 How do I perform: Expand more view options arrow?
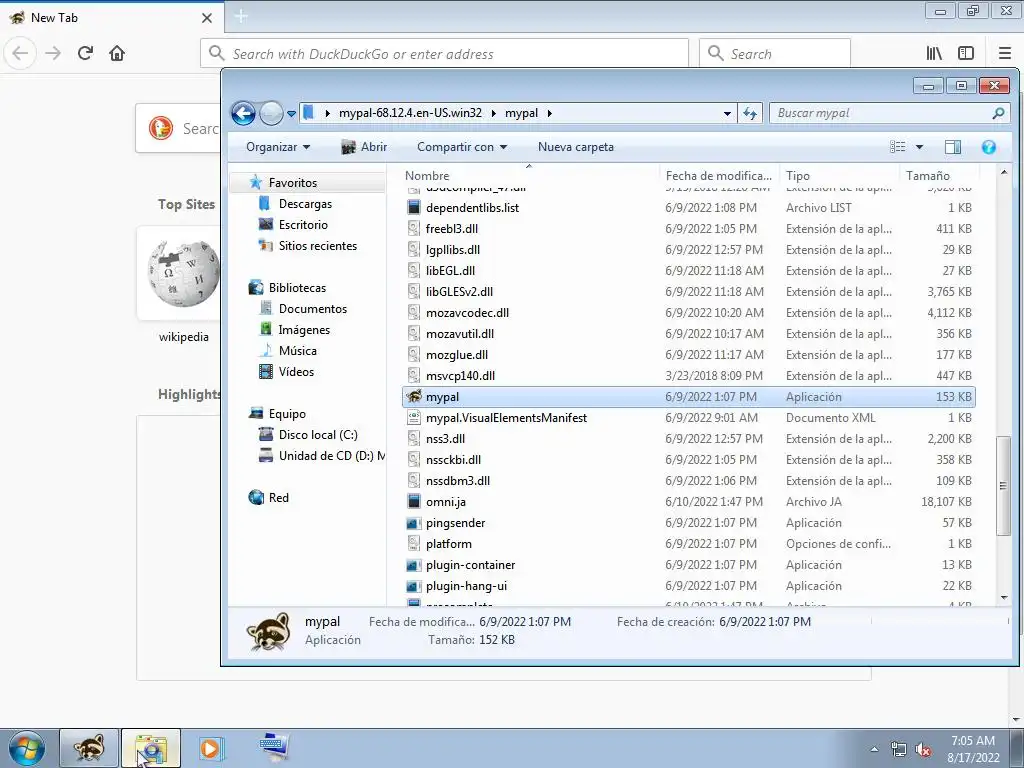[x=919, y=147]
